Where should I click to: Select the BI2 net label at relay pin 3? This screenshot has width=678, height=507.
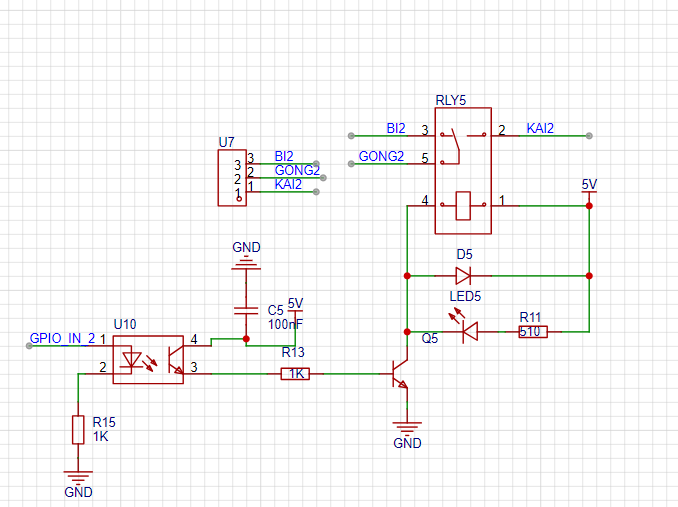[396, 128]
